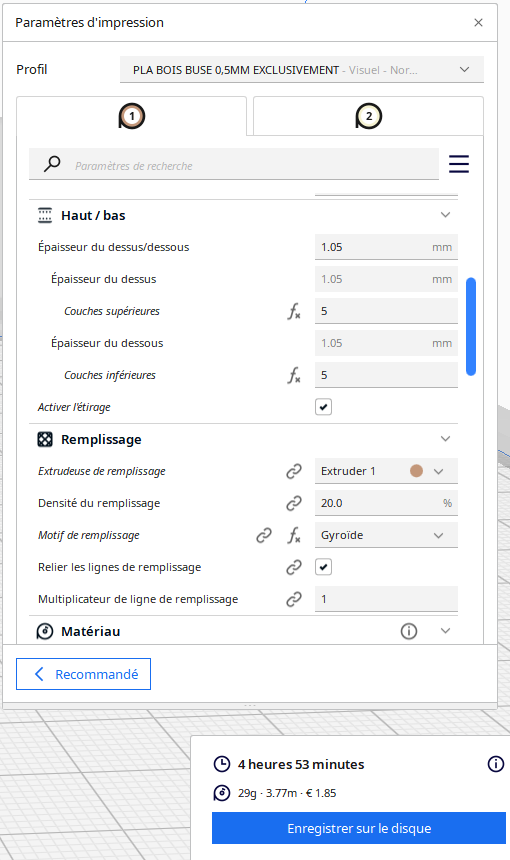Toggle Relier les lignes de remplissage checkbox
The width and height of the screenshot is (510, 860).
coord(324,567)
